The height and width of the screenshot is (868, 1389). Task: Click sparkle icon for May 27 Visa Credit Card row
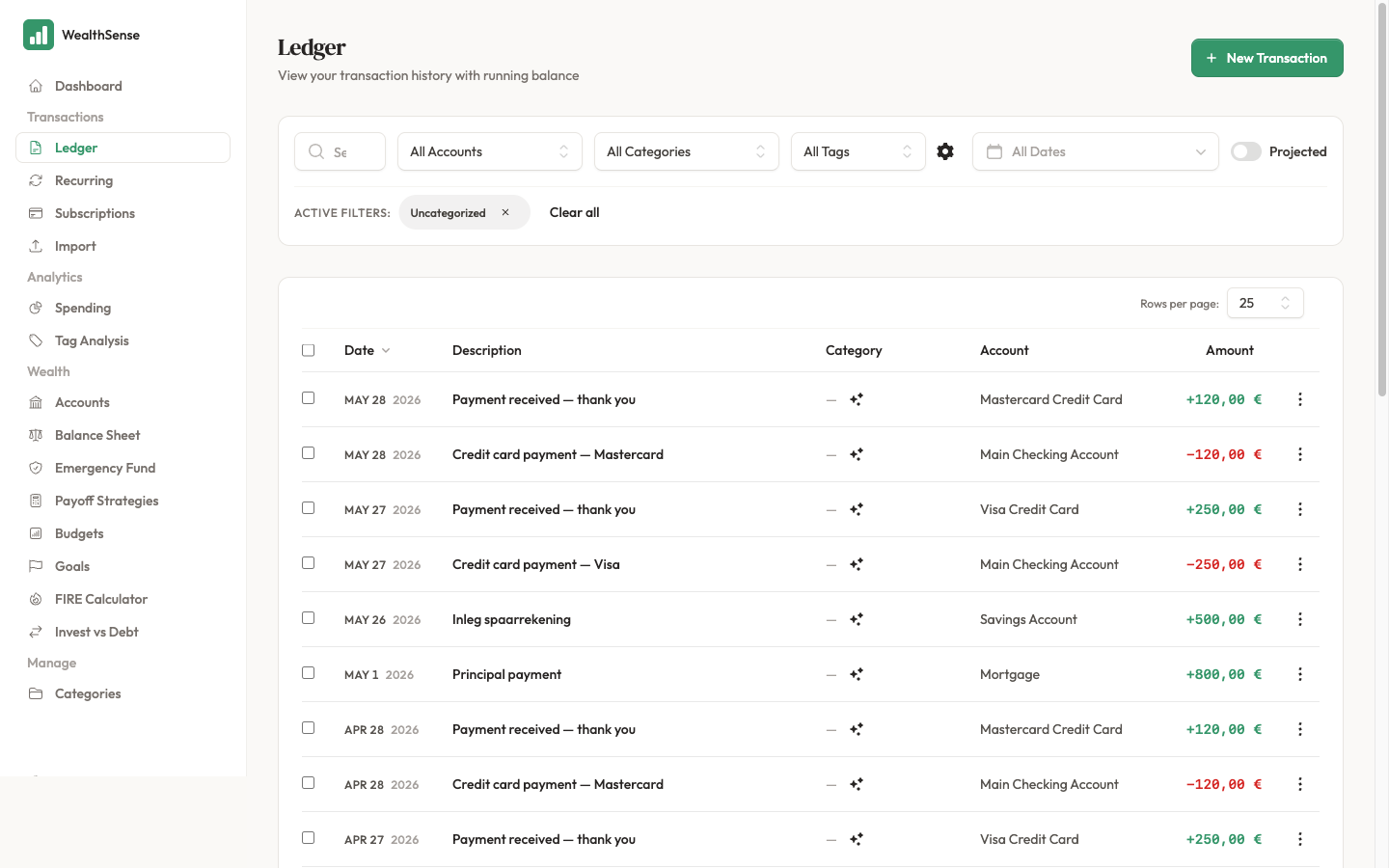tap(857, 509)
